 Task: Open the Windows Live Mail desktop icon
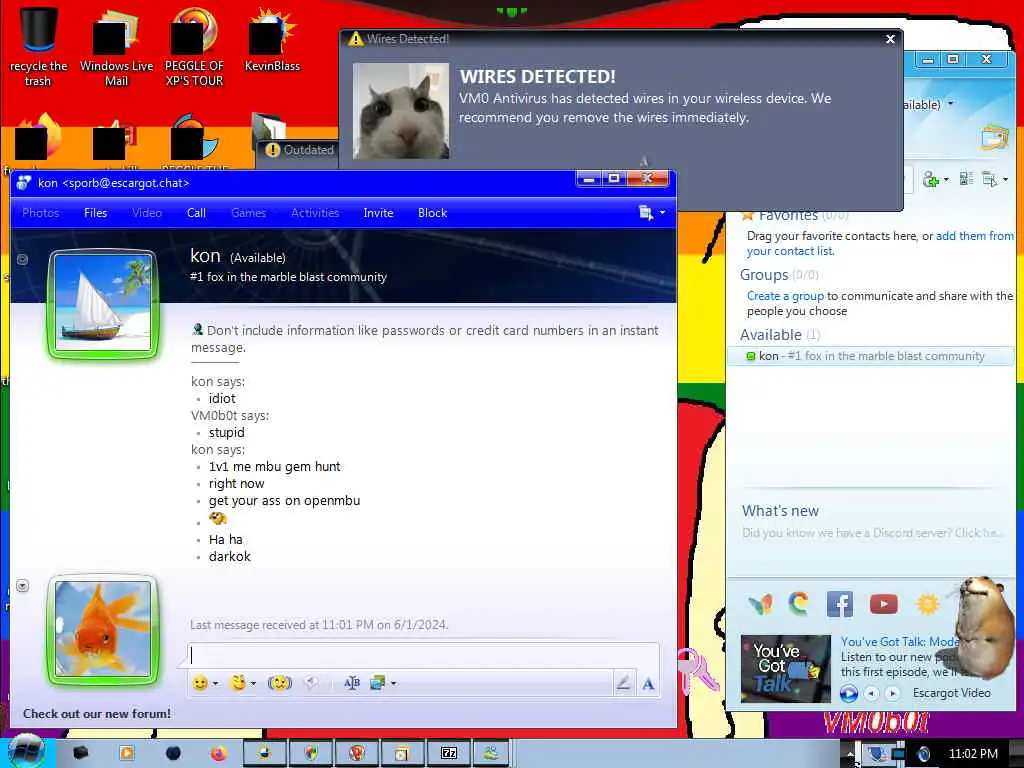[x=116, y=47]
